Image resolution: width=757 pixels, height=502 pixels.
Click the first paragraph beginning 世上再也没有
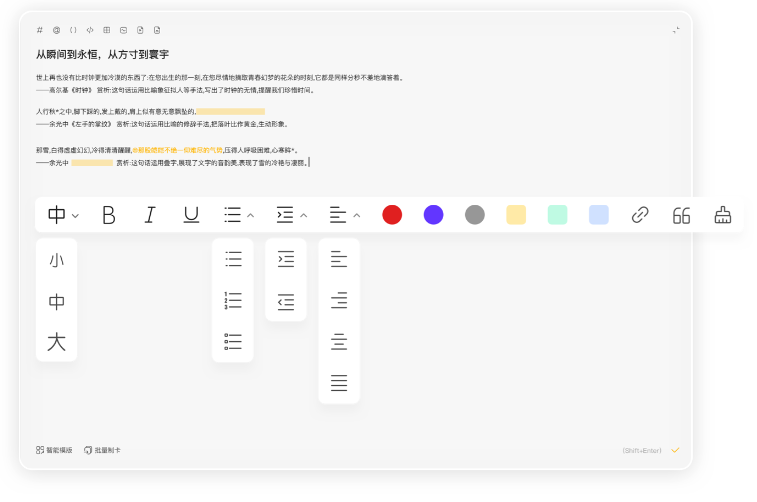pyautogui.click(x=220, y=77)
